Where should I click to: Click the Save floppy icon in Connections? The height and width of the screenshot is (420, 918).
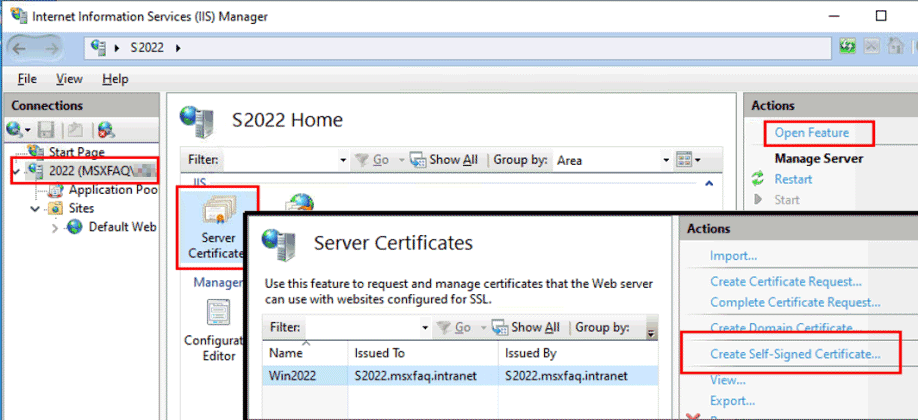coord(46,129)
